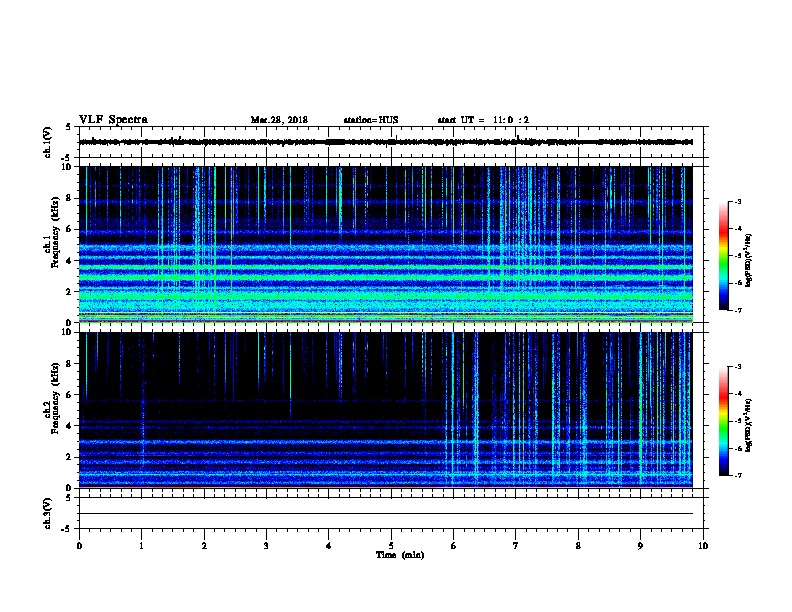Click time axis tick label "8"
The height and width of the screenshot is (612, 792).
578,545
